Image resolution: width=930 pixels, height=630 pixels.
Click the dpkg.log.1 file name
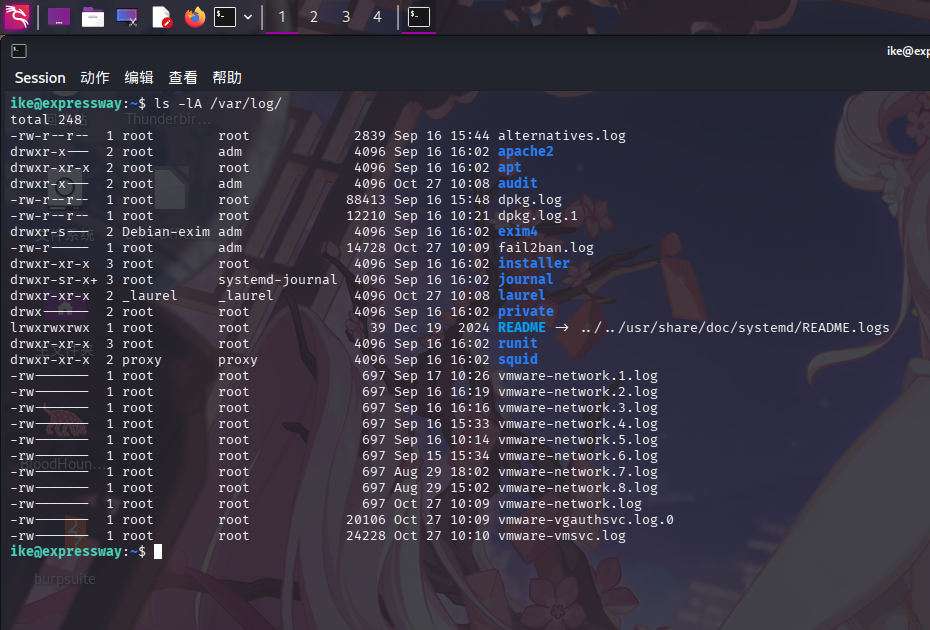tap(537, 216)
